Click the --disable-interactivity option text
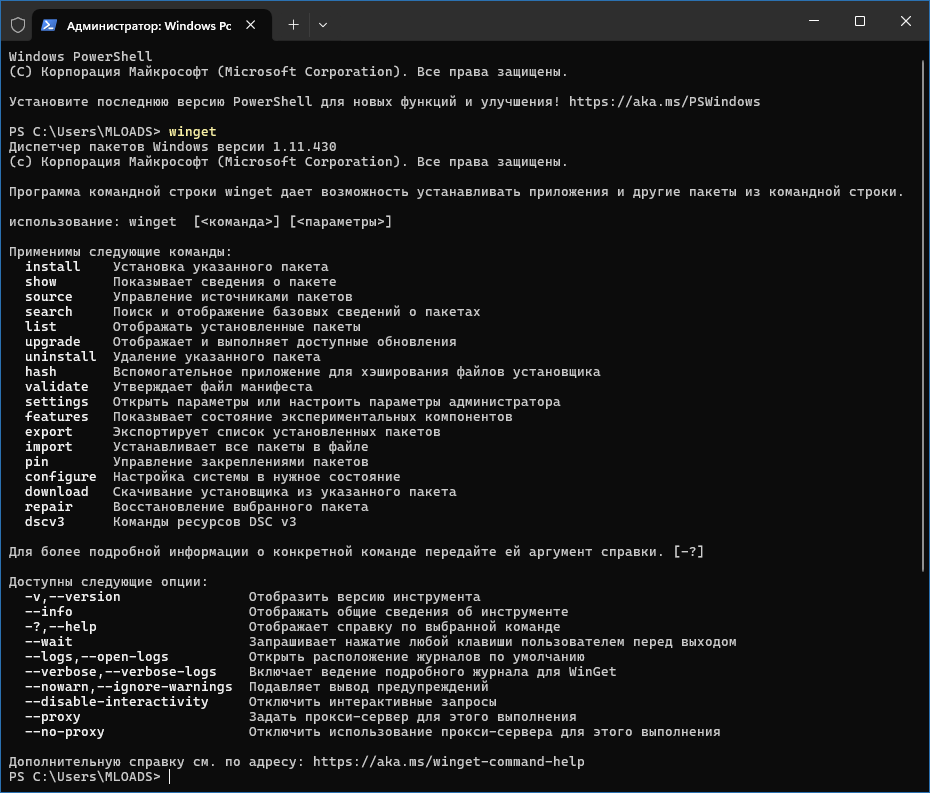 click(116, 701)
